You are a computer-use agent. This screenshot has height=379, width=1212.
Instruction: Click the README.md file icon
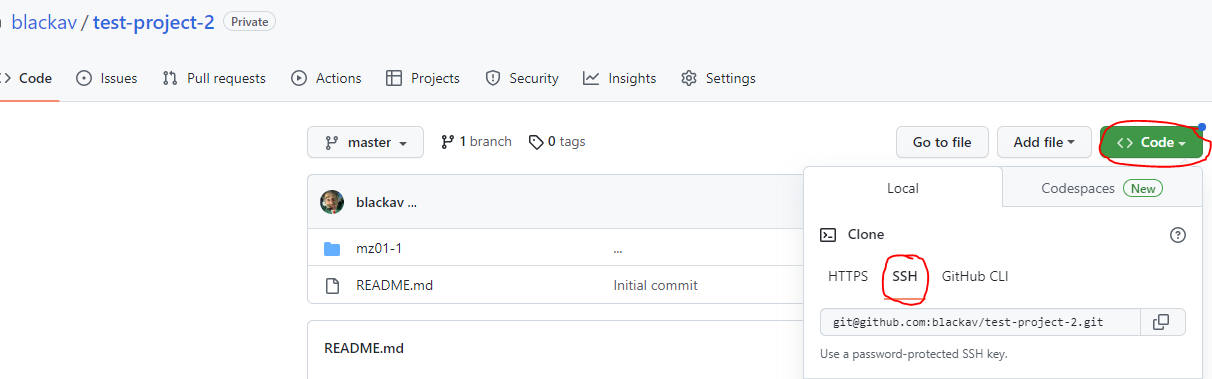pos(333,285)
